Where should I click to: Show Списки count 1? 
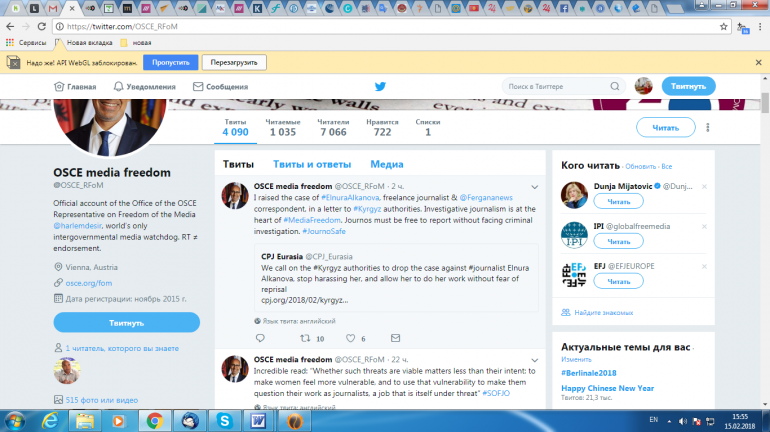(x=428, y=128)
